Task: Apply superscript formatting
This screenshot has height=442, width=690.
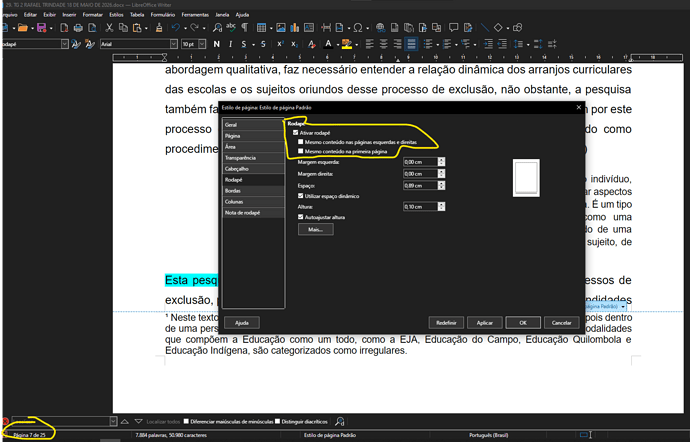Action: tap(280, 44)
